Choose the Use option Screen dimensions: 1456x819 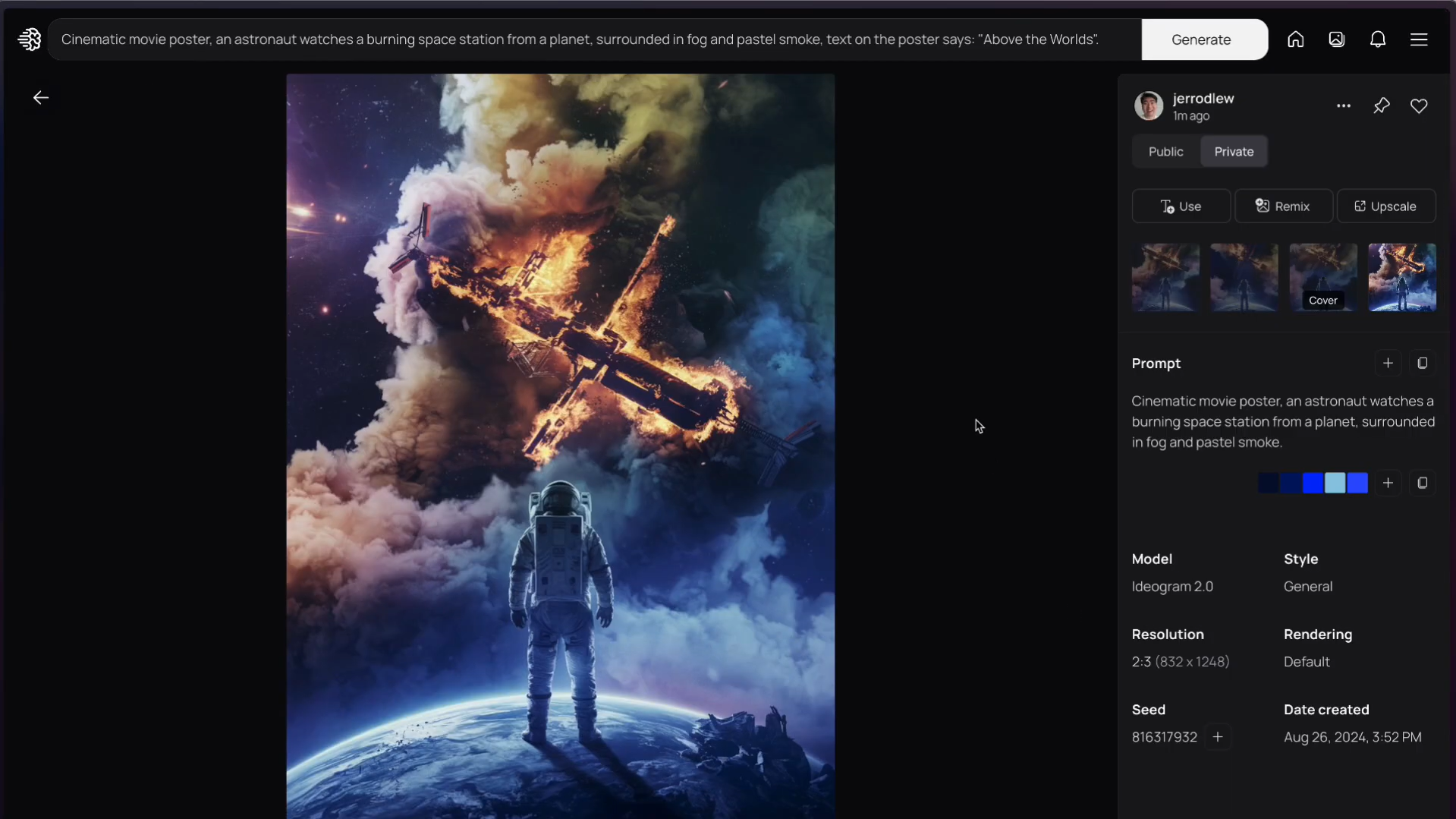(1181, 206)
